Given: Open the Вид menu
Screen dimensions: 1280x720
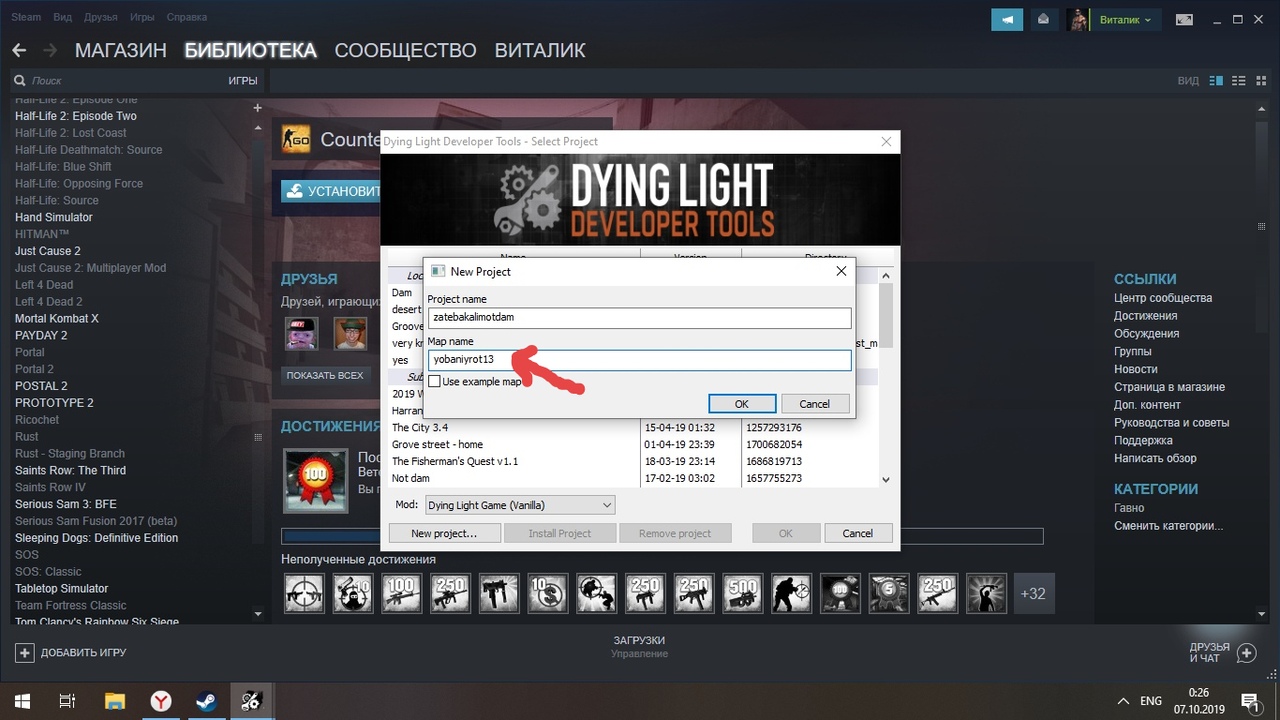Looking at the screenshot, I should [x=61, y=18].
